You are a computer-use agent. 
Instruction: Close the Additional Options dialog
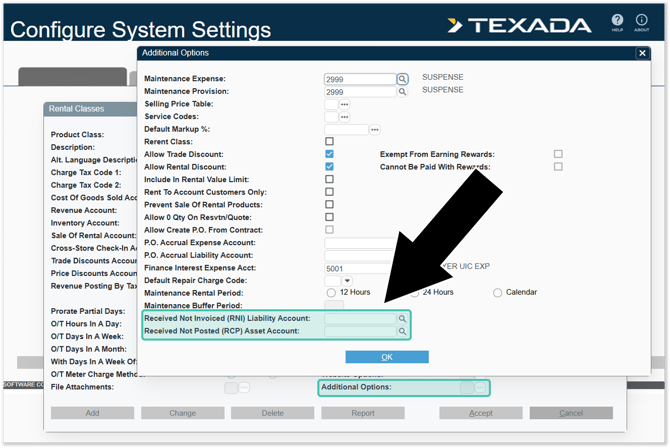[x=642, y=53]
